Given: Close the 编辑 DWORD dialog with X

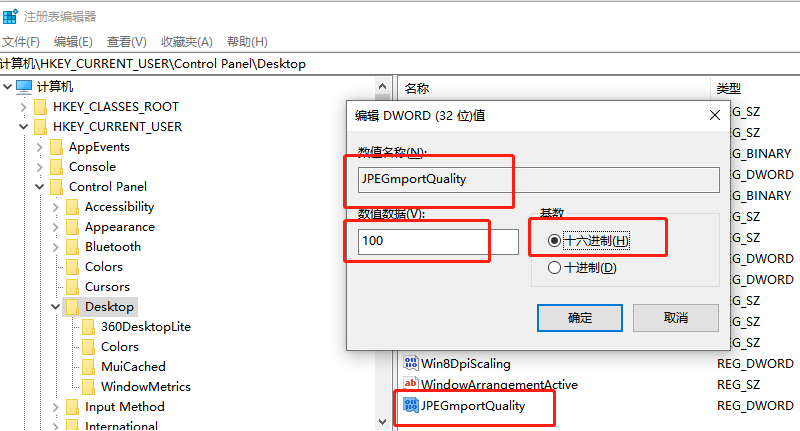Looking at the screenshot, I should coord(715,115).
